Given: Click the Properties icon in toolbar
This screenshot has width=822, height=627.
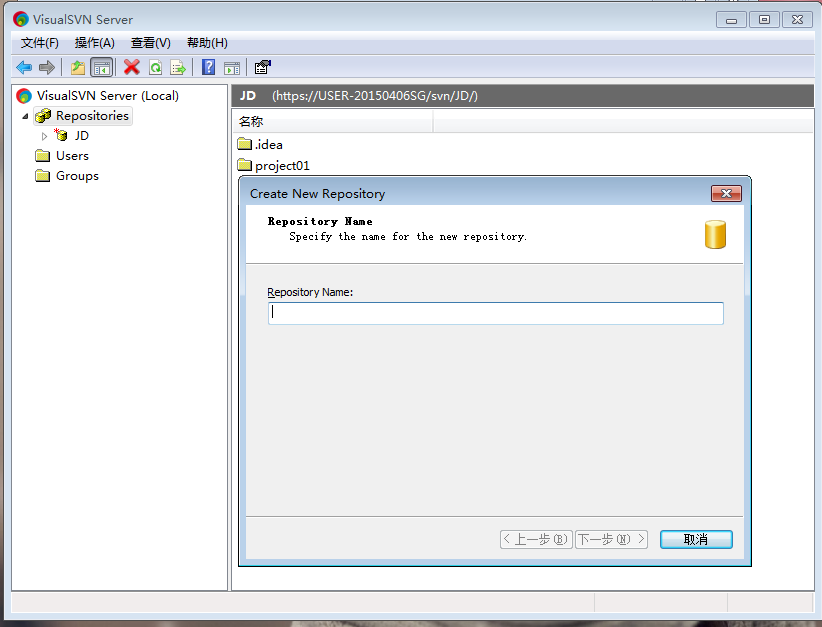Looking at the screenshot, I should (x=263, y=67).
